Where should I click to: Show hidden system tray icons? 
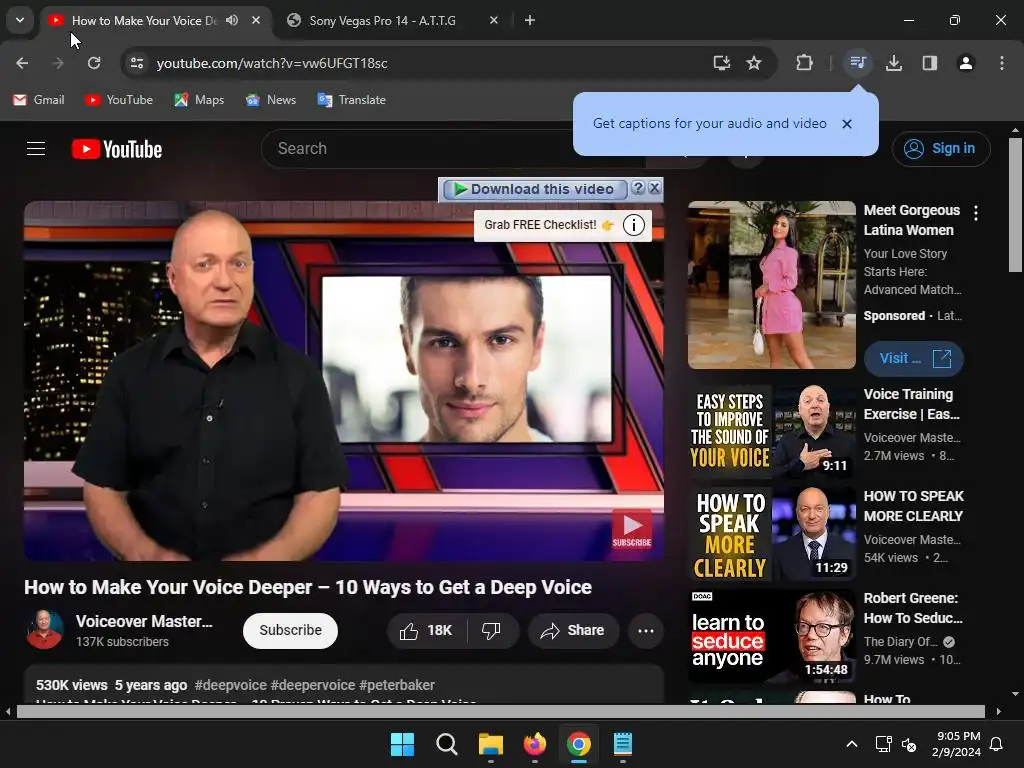852,744
